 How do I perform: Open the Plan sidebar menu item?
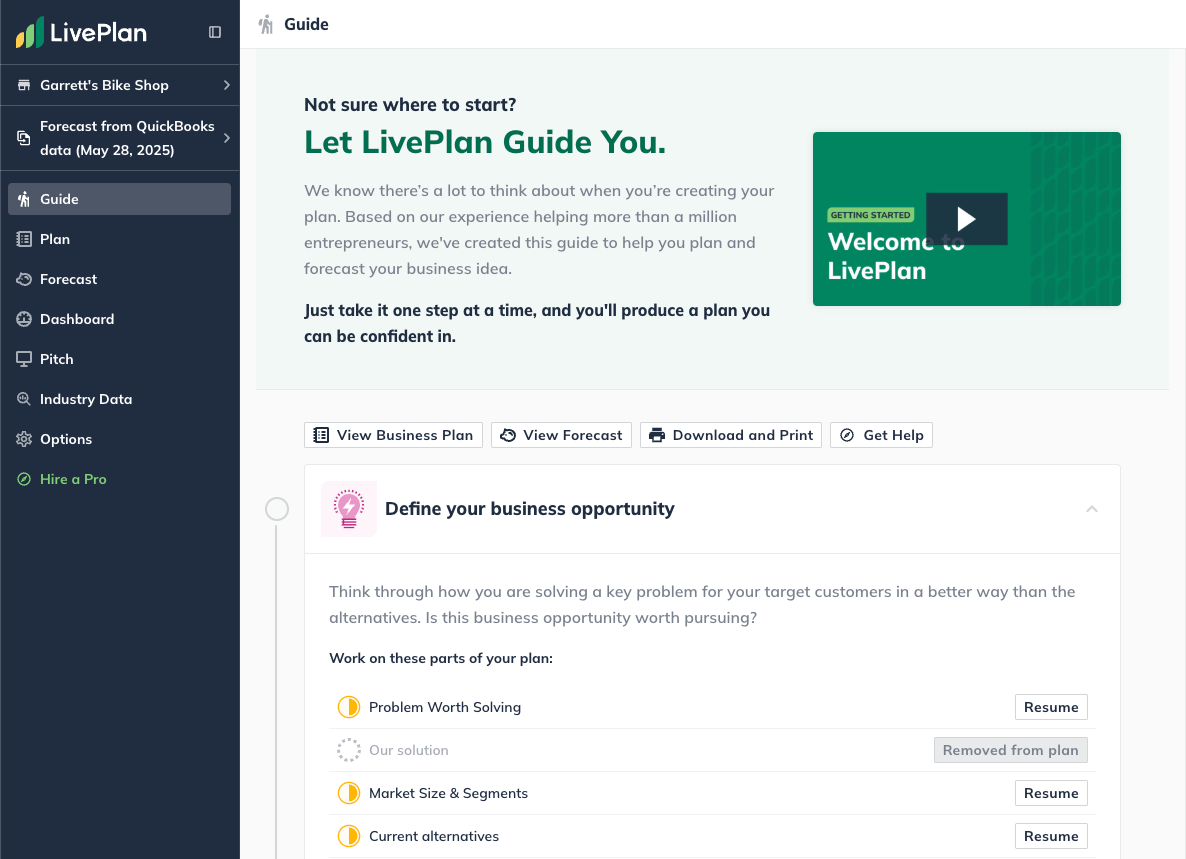tap(120, 239)
